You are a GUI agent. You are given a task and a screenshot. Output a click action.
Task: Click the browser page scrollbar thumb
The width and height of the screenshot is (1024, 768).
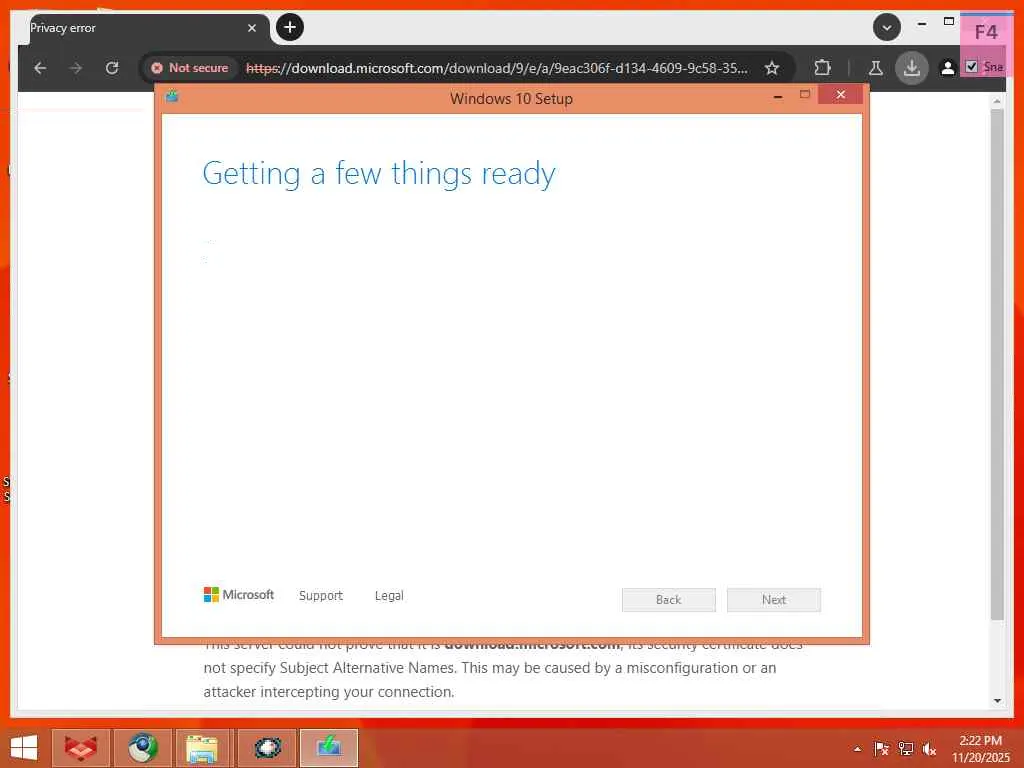click(x=997, y=364)
